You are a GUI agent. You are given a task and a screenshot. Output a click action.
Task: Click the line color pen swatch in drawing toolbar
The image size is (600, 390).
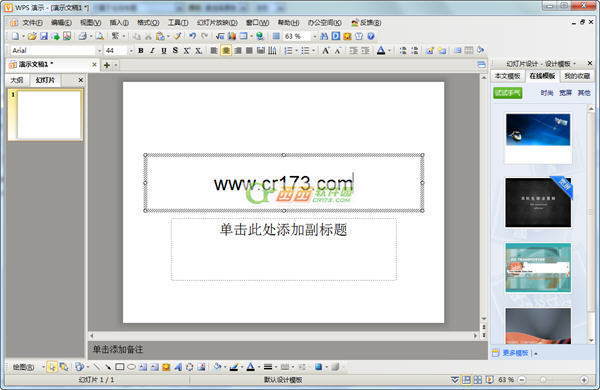(x=234, y=367)
